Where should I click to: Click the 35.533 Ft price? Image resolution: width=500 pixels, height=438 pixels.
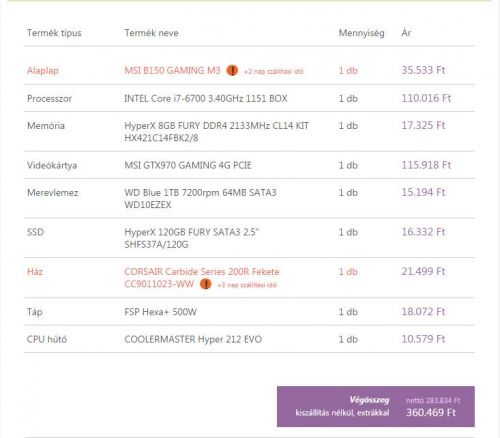[423, 70]
